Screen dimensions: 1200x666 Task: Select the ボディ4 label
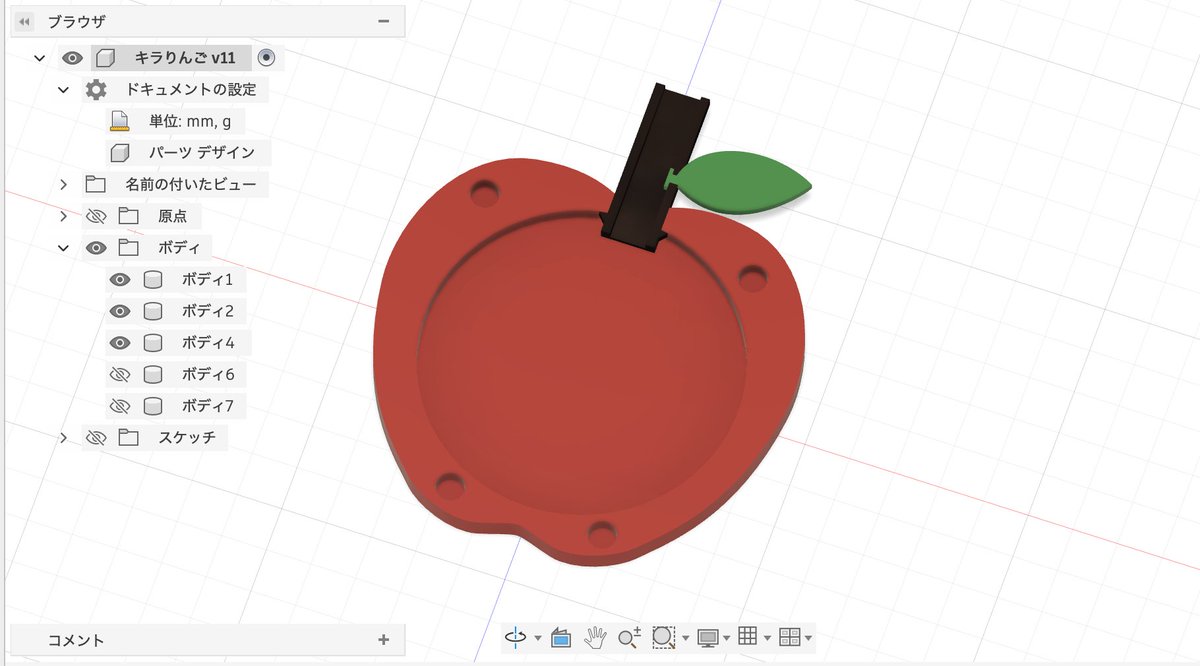(x=208, y=343)
